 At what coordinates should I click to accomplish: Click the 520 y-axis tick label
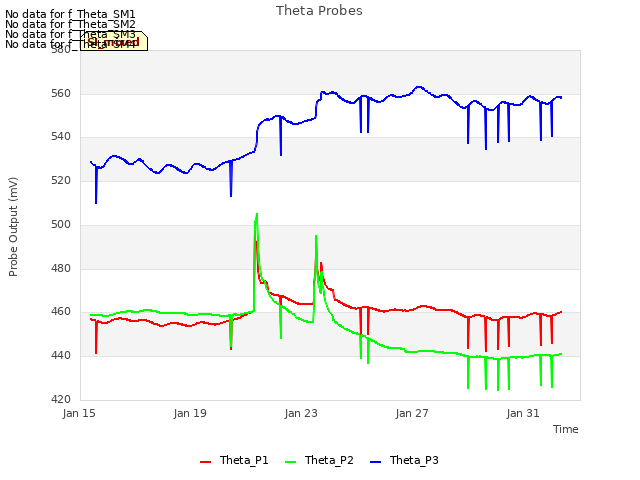point(61,180)
